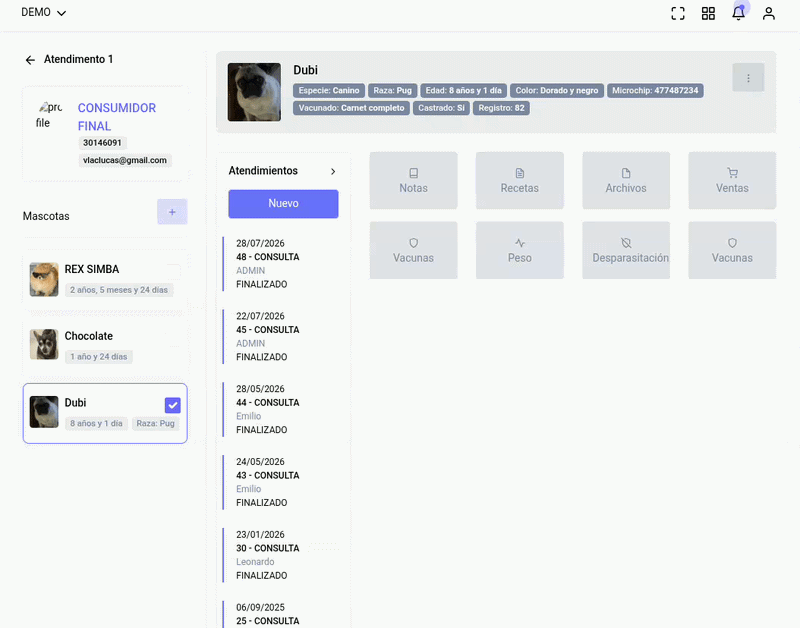
Task: Click the Color: Dorado y negro tag
Action: tap(557, 90)
